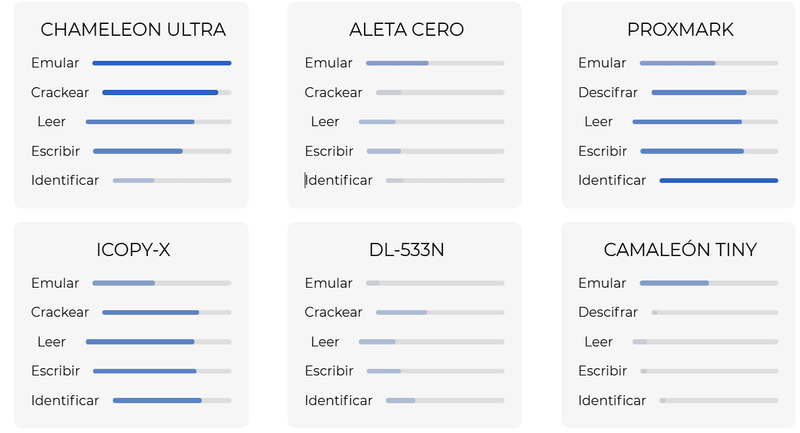Viewport: 800px width, 433px height.
Task: Click the Camaleón Tiny Emular bar
Action: click(x=709, y=283)
